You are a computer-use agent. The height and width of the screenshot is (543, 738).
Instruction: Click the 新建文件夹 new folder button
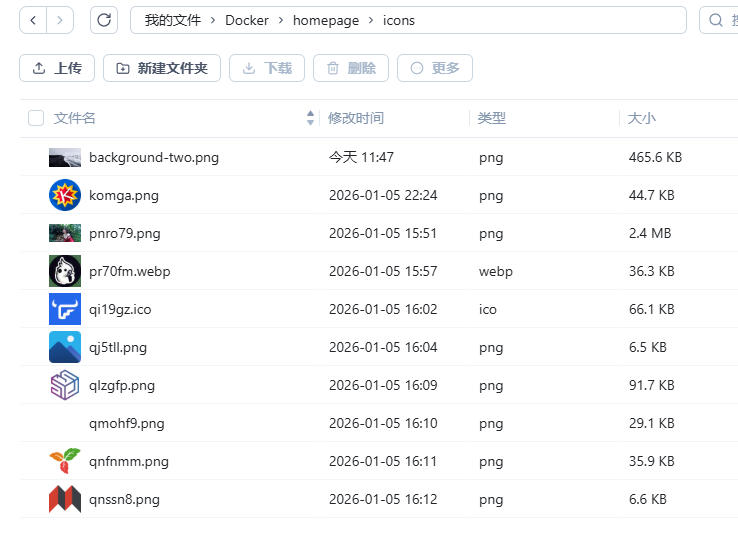(x=162, y=68)
